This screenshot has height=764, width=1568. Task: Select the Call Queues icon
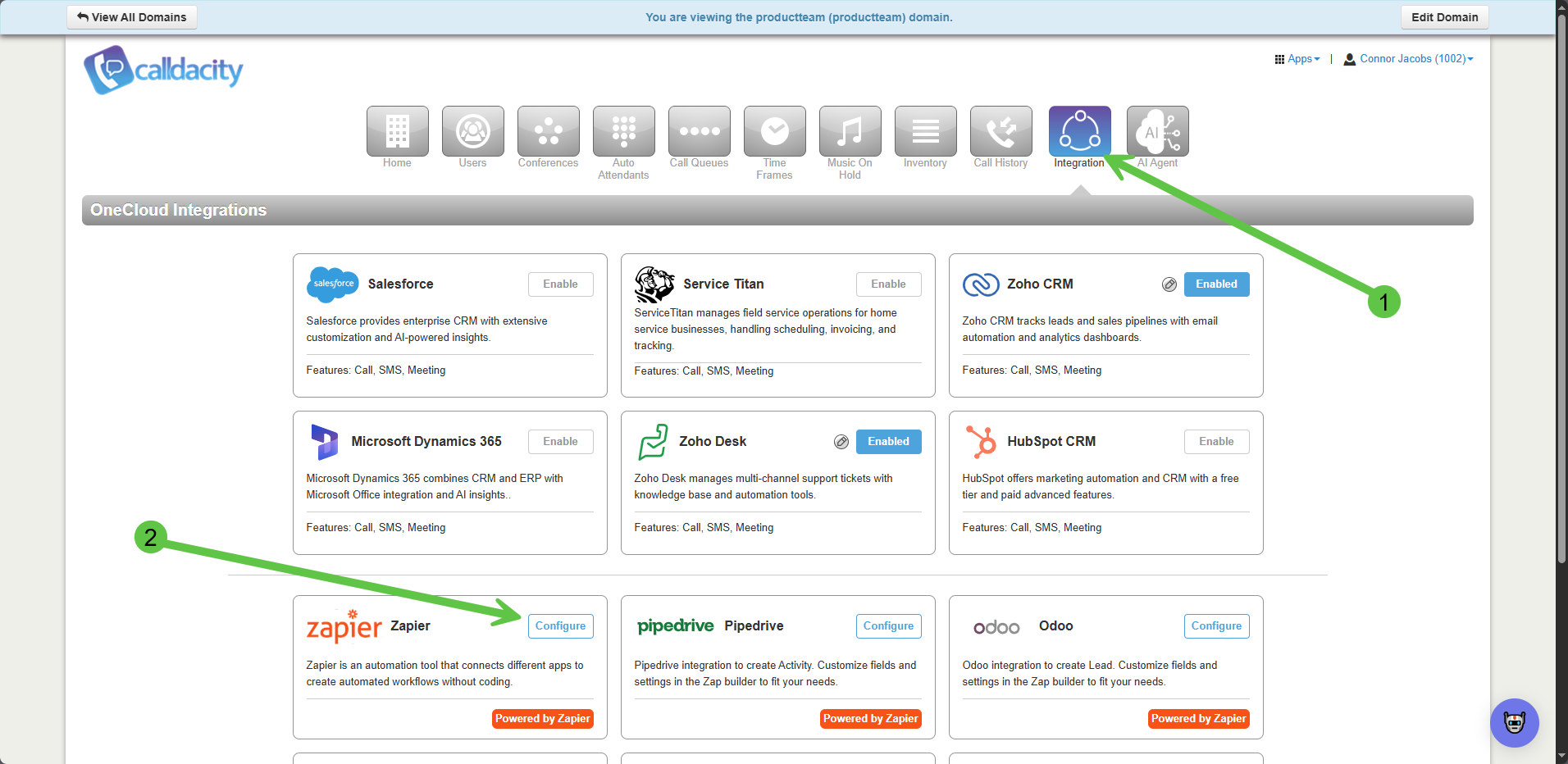[x=699, y=131]
